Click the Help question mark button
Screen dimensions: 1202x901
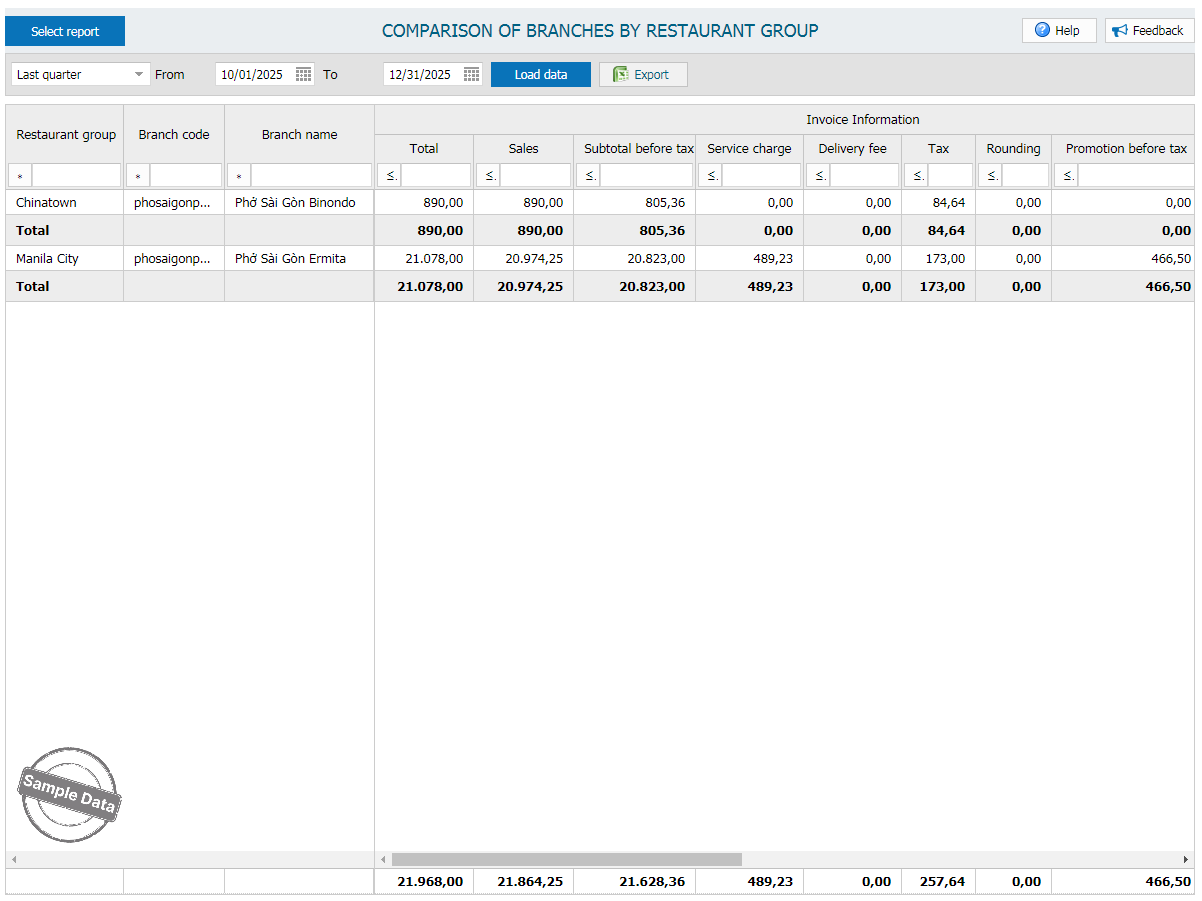tap(1058, 31)
